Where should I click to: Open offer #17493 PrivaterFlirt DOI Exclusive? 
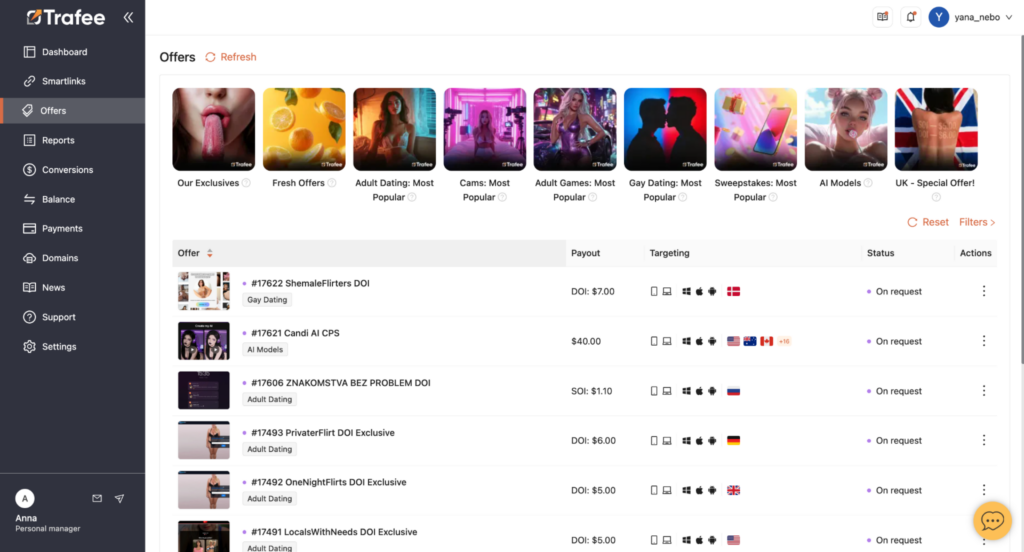[323, 432]
